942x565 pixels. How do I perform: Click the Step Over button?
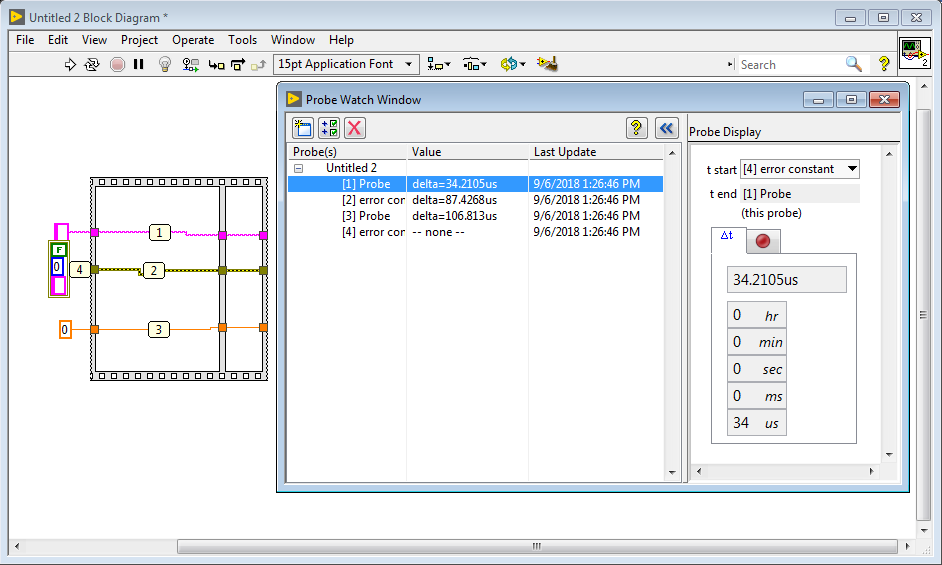pyautogui.click(x=238, y=64)
